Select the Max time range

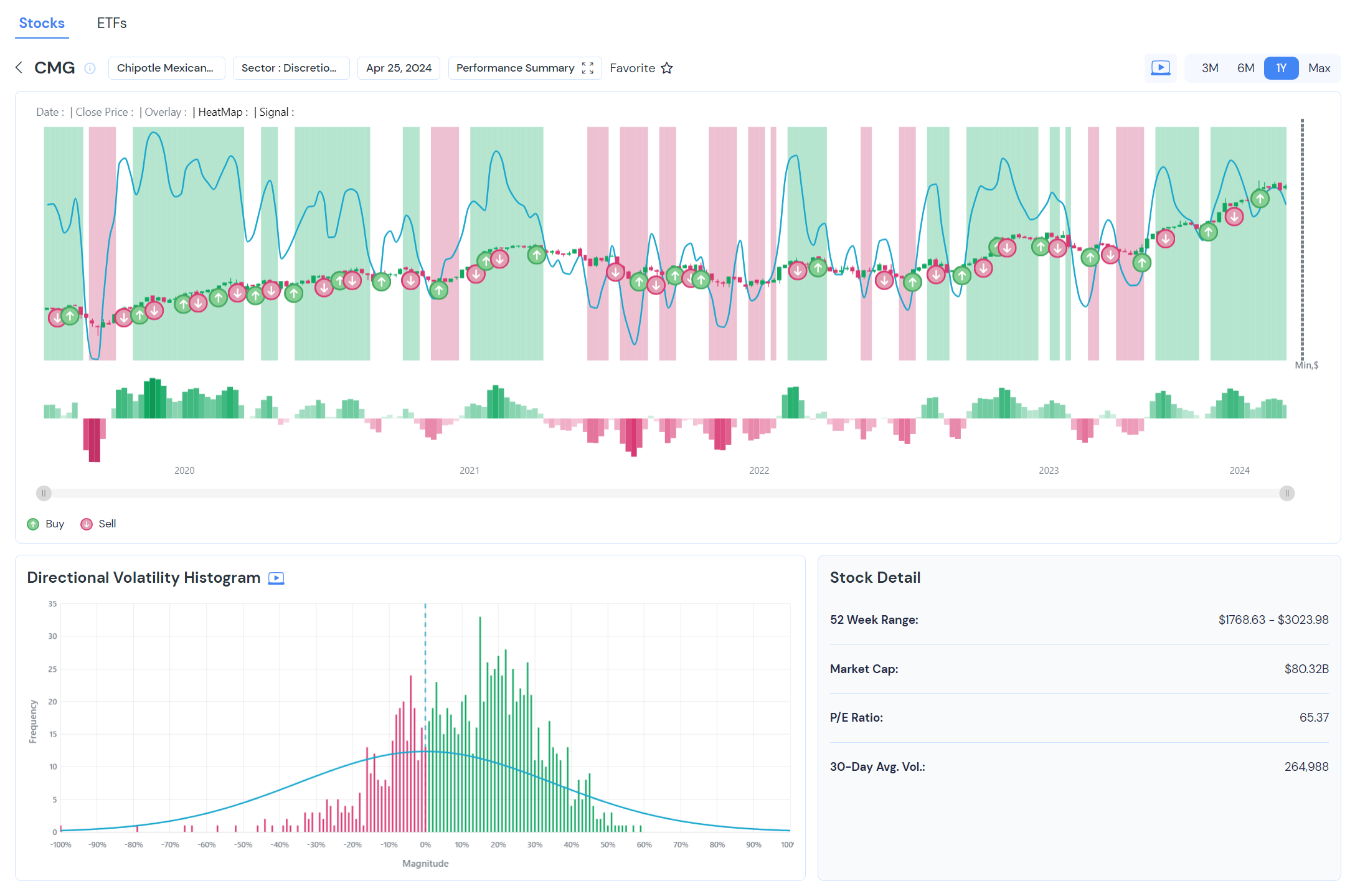1319,68
